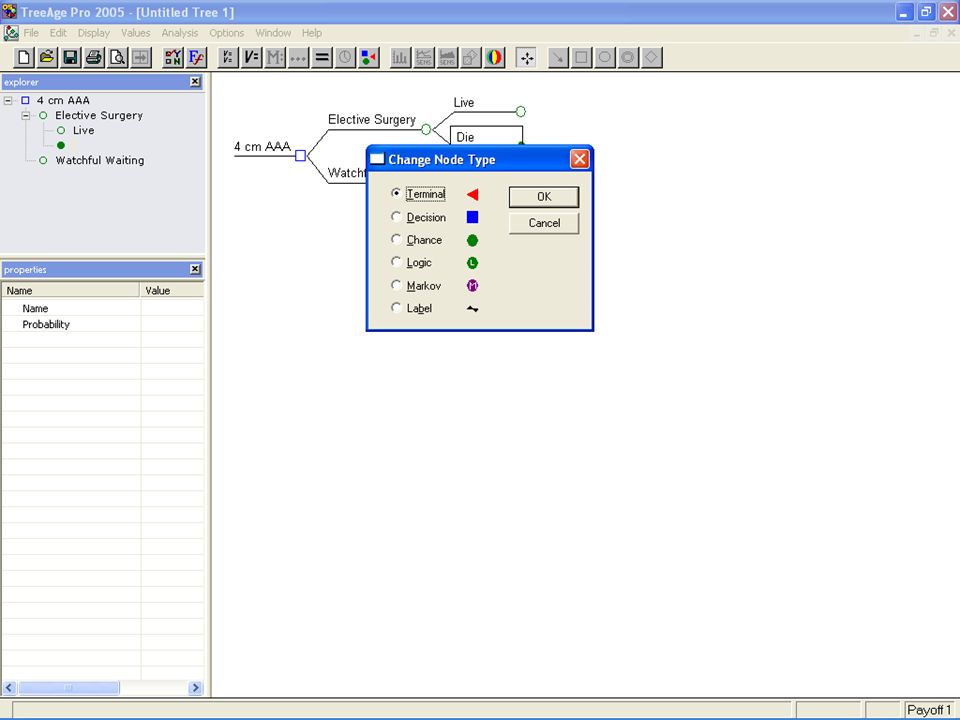Select Elective Surgery in explorer tree
960x720 pixels.
pyautogui.click(x=99, y=116)
